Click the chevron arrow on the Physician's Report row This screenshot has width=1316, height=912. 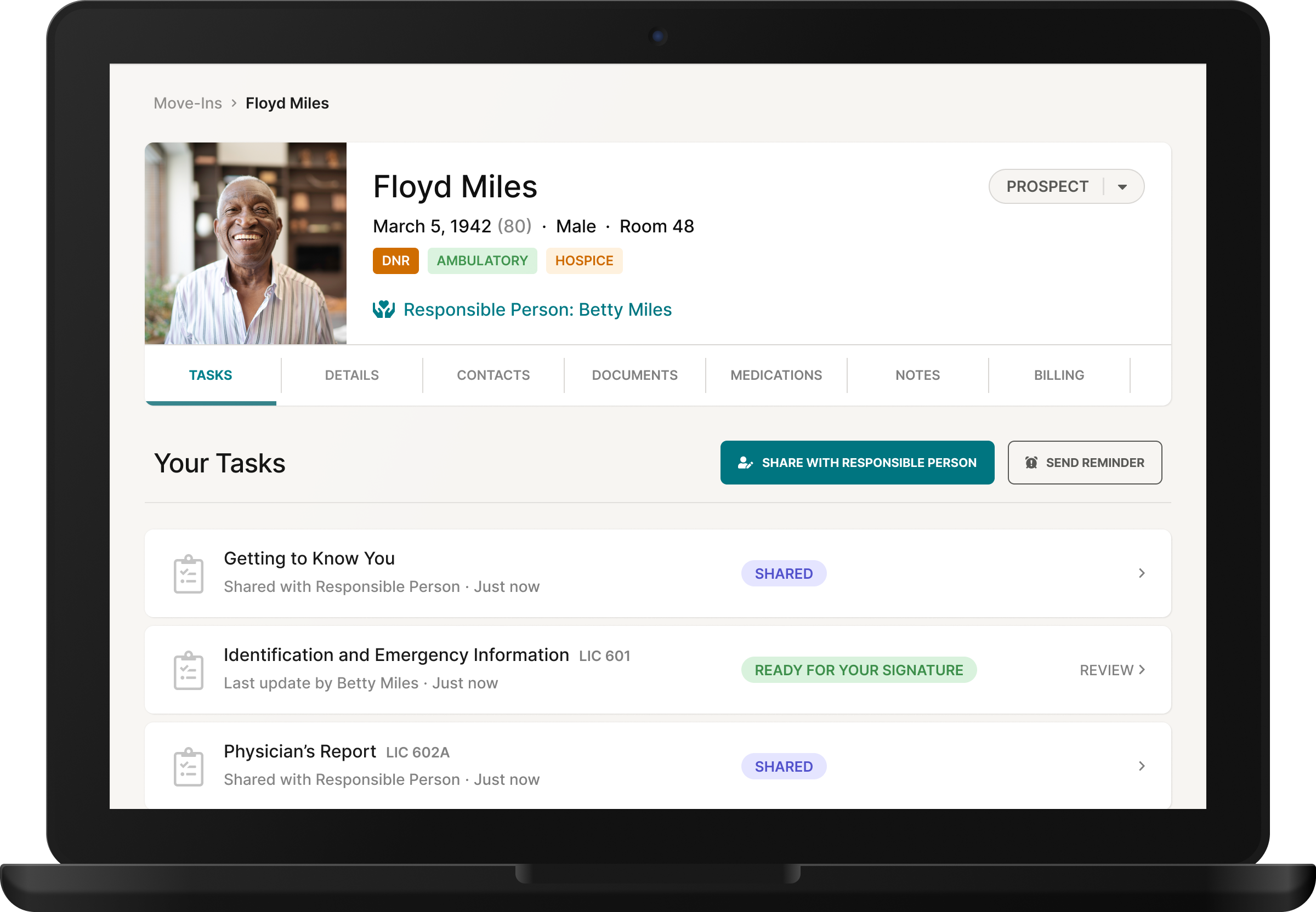pyautogui.click(x=1143, y=766)
